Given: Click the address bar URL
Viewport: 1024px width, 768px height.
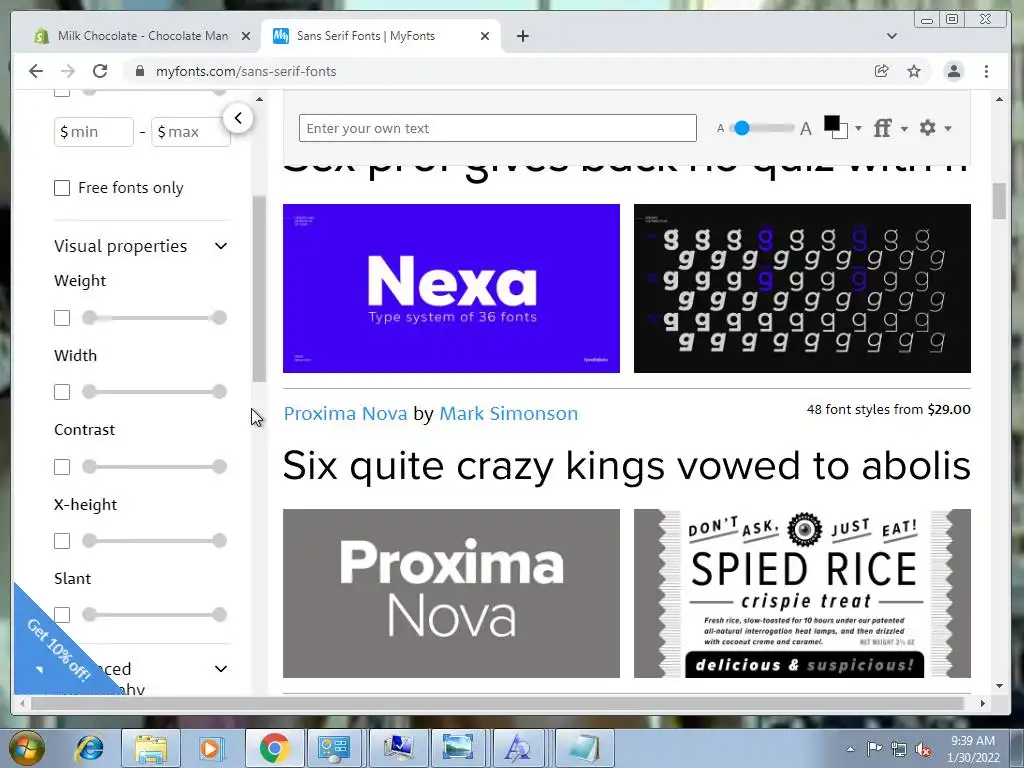Looking at the screenshot, I should 246,71.
